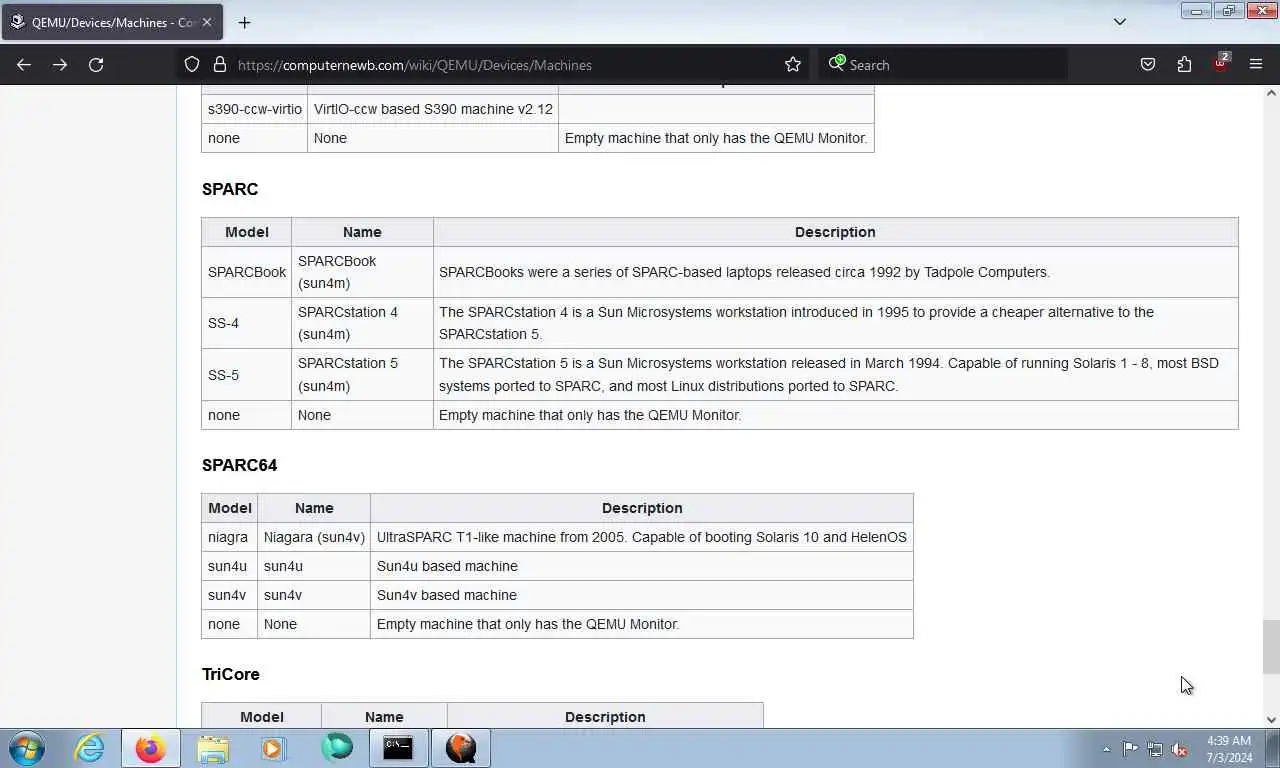Go back to the previous page

(x=24, y=65)
